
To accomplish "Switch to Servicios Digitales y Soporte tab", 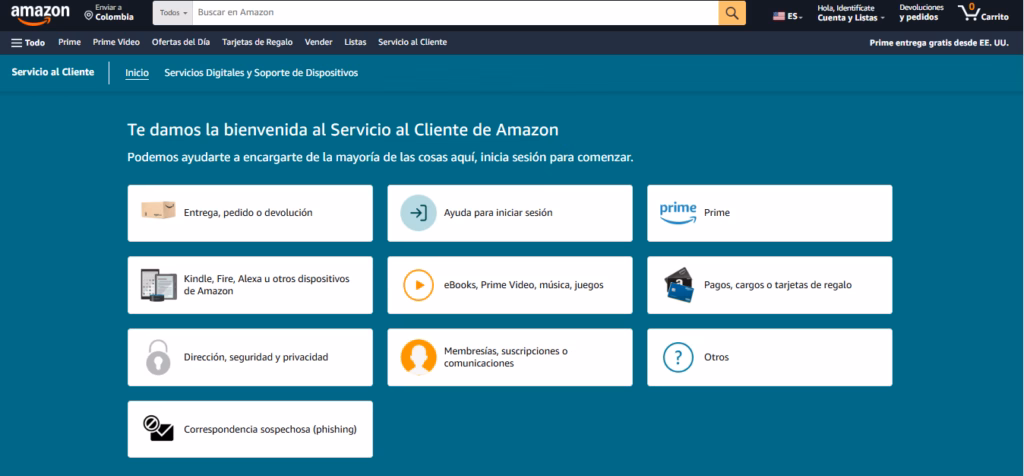I will point(261,73).
